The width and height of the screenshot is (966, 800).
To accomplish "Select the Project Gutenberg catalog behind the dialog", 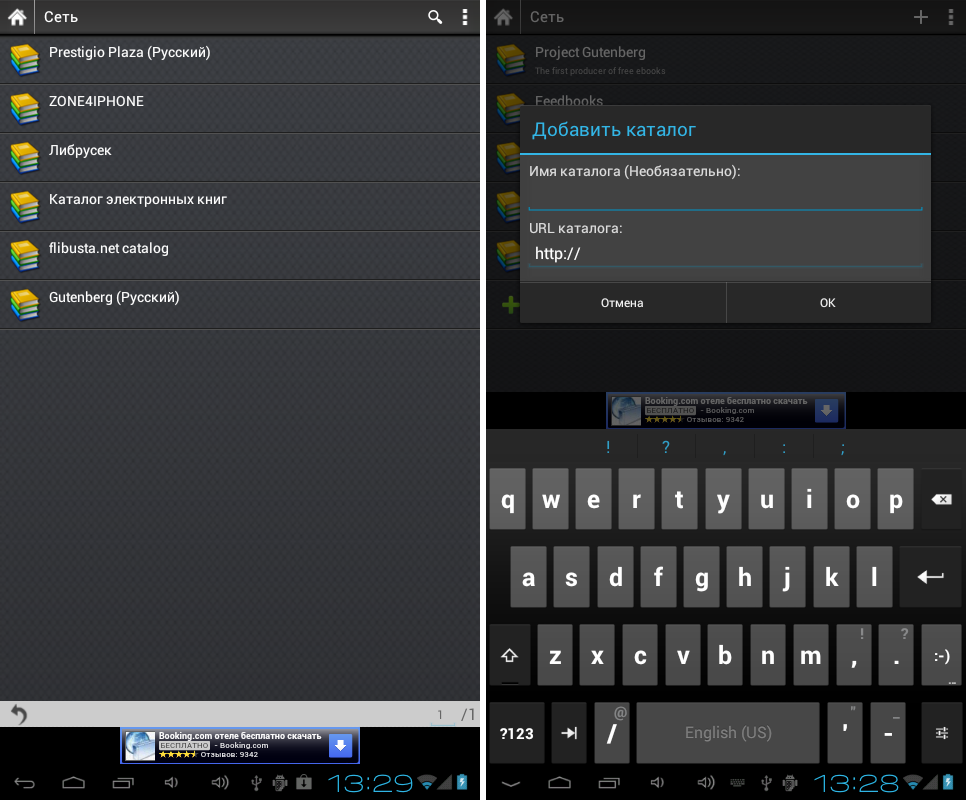I will coord(726,60).
